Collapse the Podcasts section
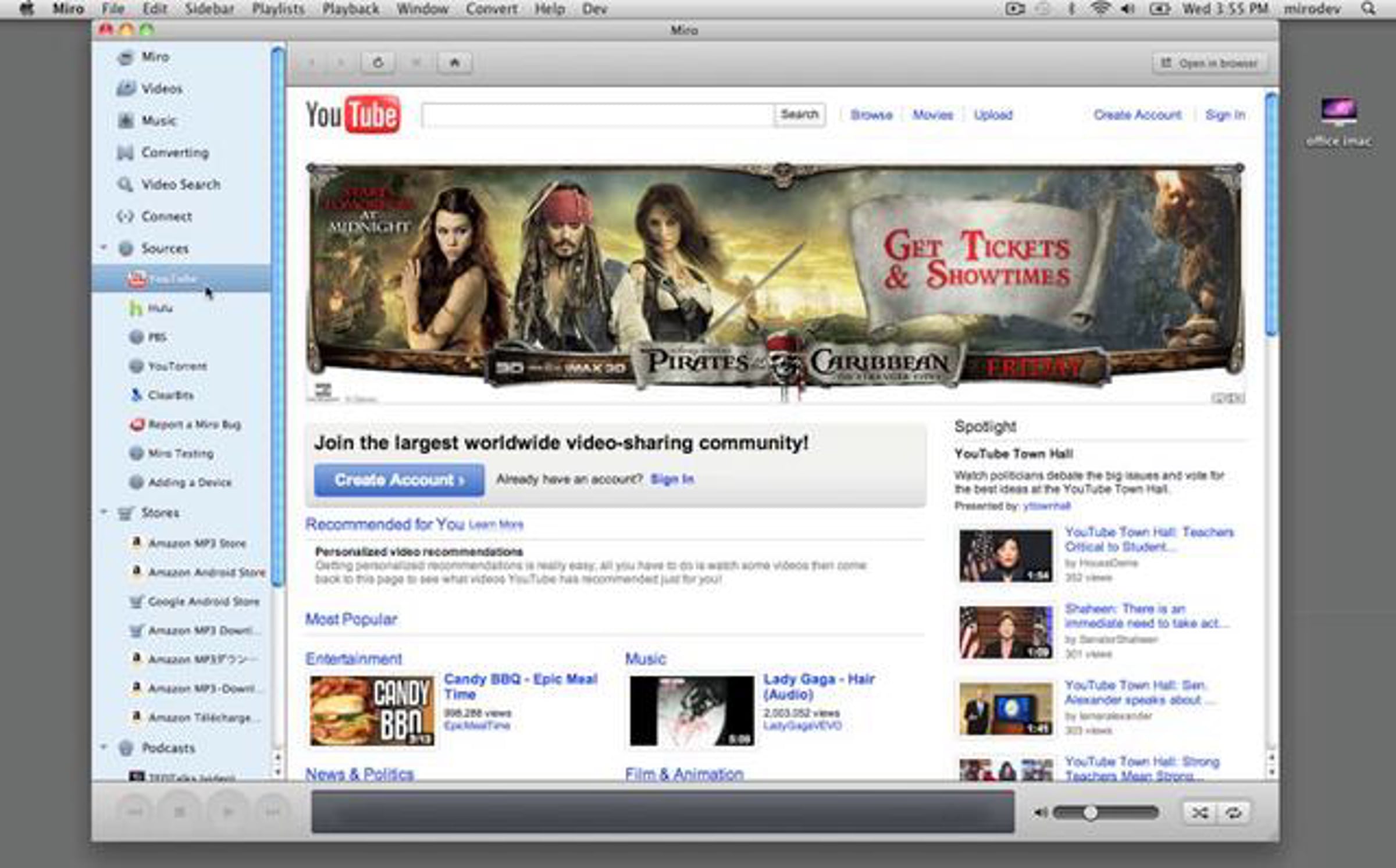Image resolution: width=1396 pixels, height=868 pixels. click(x=104, y=747)
